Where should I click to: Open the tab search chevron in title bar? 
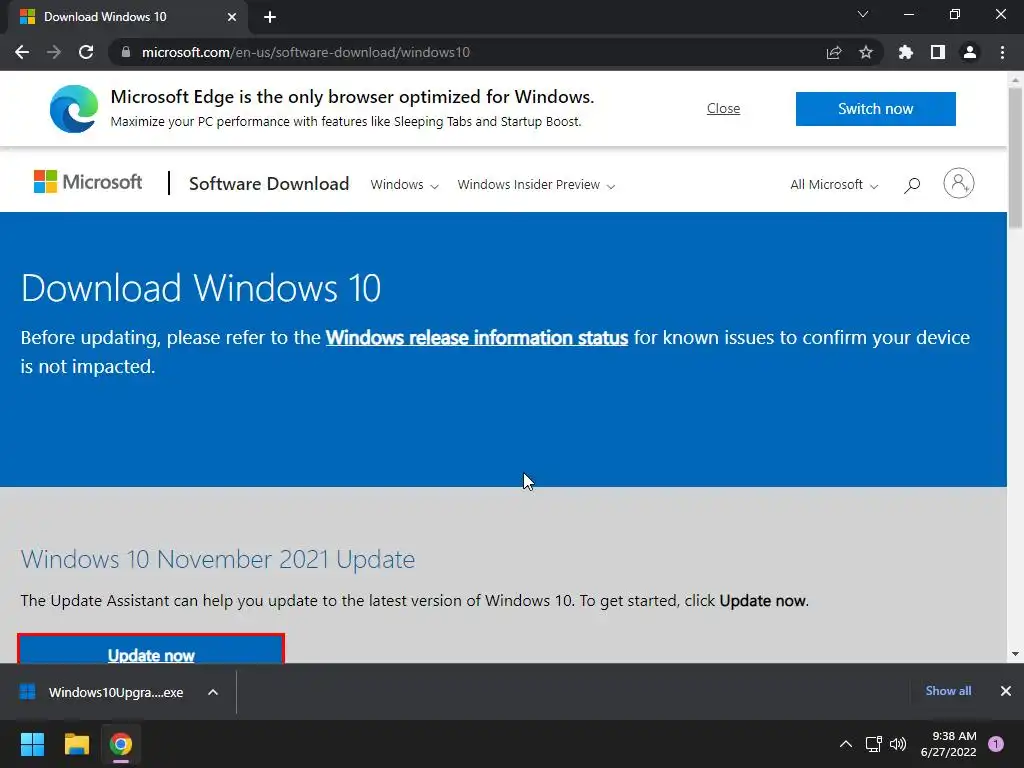[x=863, y=14]
